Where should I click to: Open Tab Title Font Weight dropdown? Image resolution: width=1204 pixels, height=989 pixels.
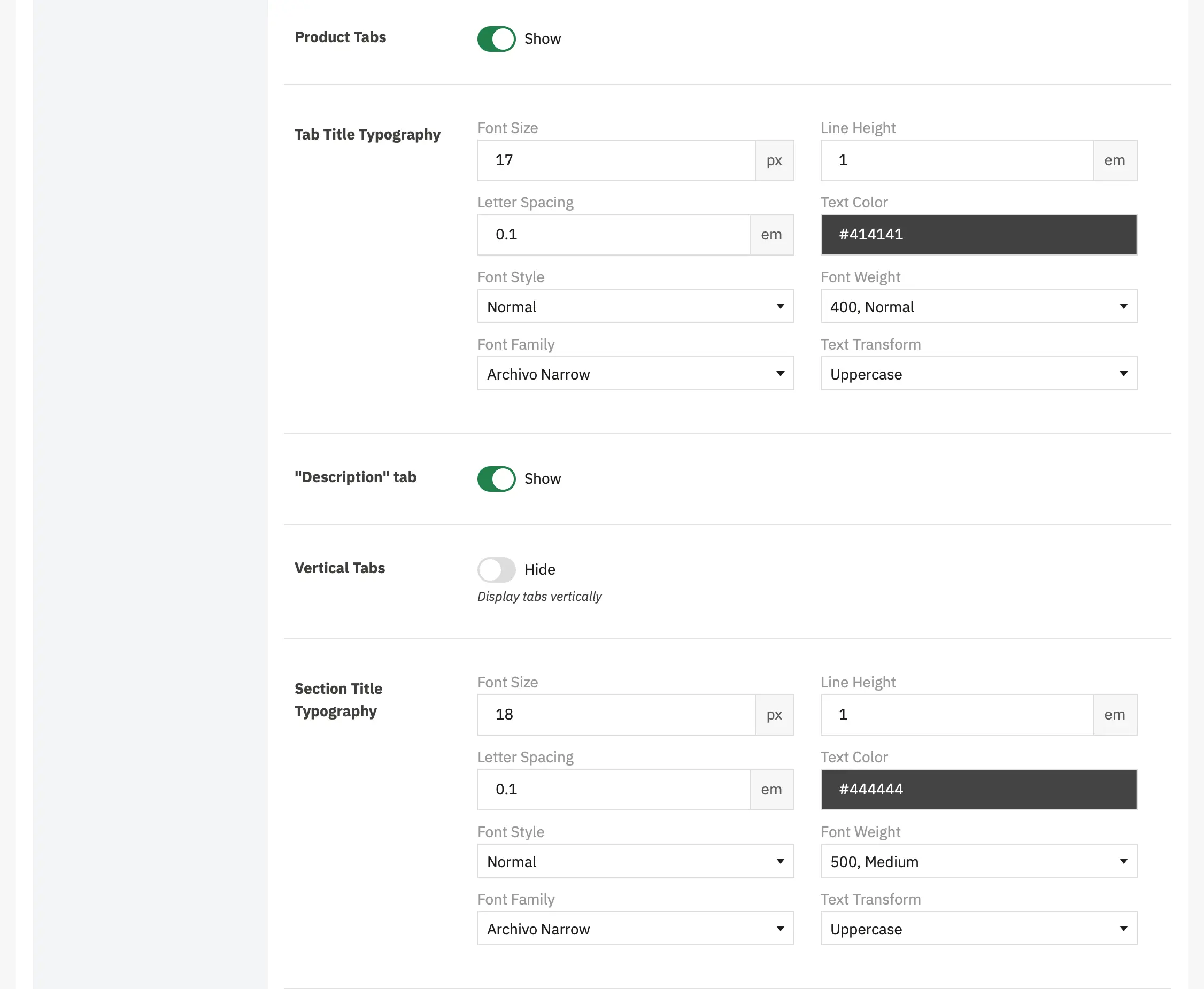(978, 306)
